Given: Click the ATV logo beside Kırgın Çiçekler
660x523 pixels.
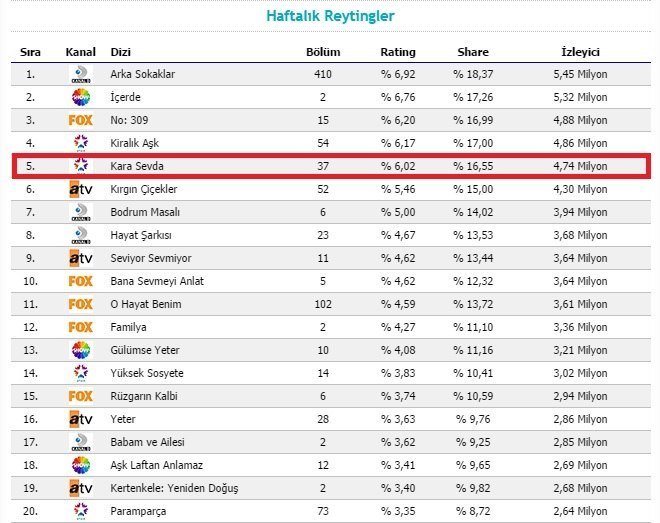Looking at the screenshot, I should [x=81, y=189].
